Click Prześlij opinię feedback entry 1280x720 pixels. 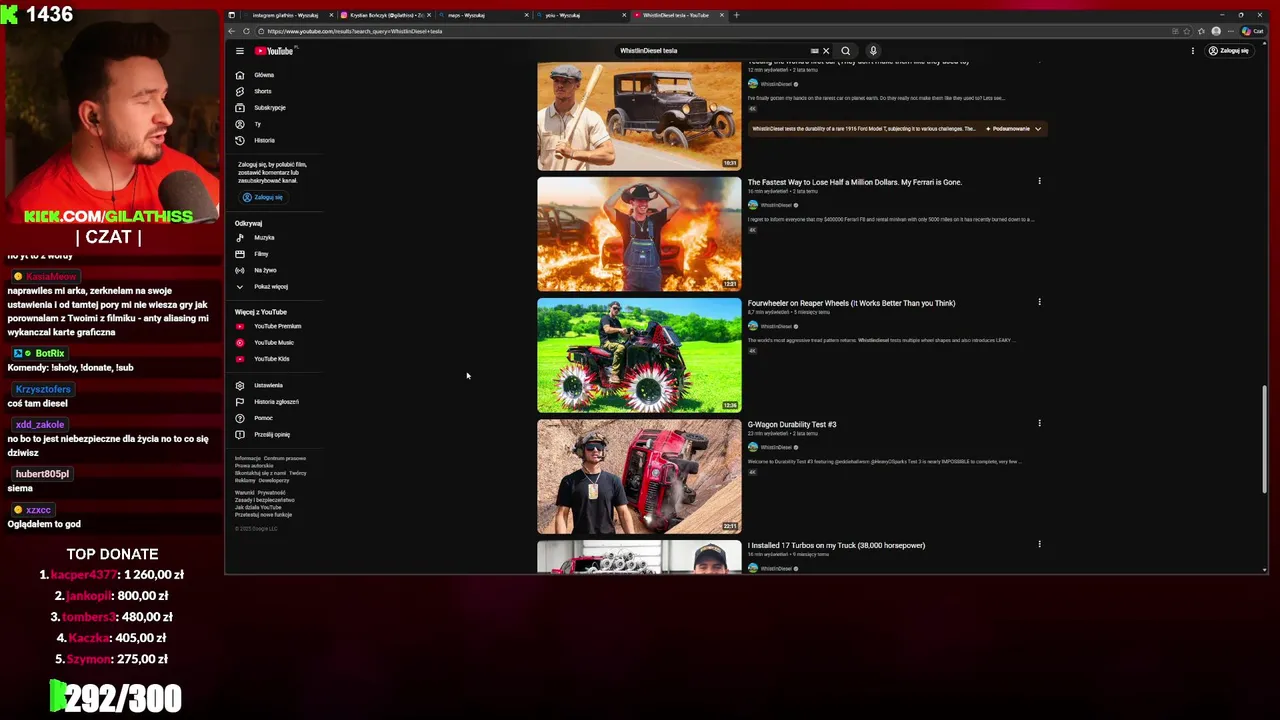(x=272, y=434)
